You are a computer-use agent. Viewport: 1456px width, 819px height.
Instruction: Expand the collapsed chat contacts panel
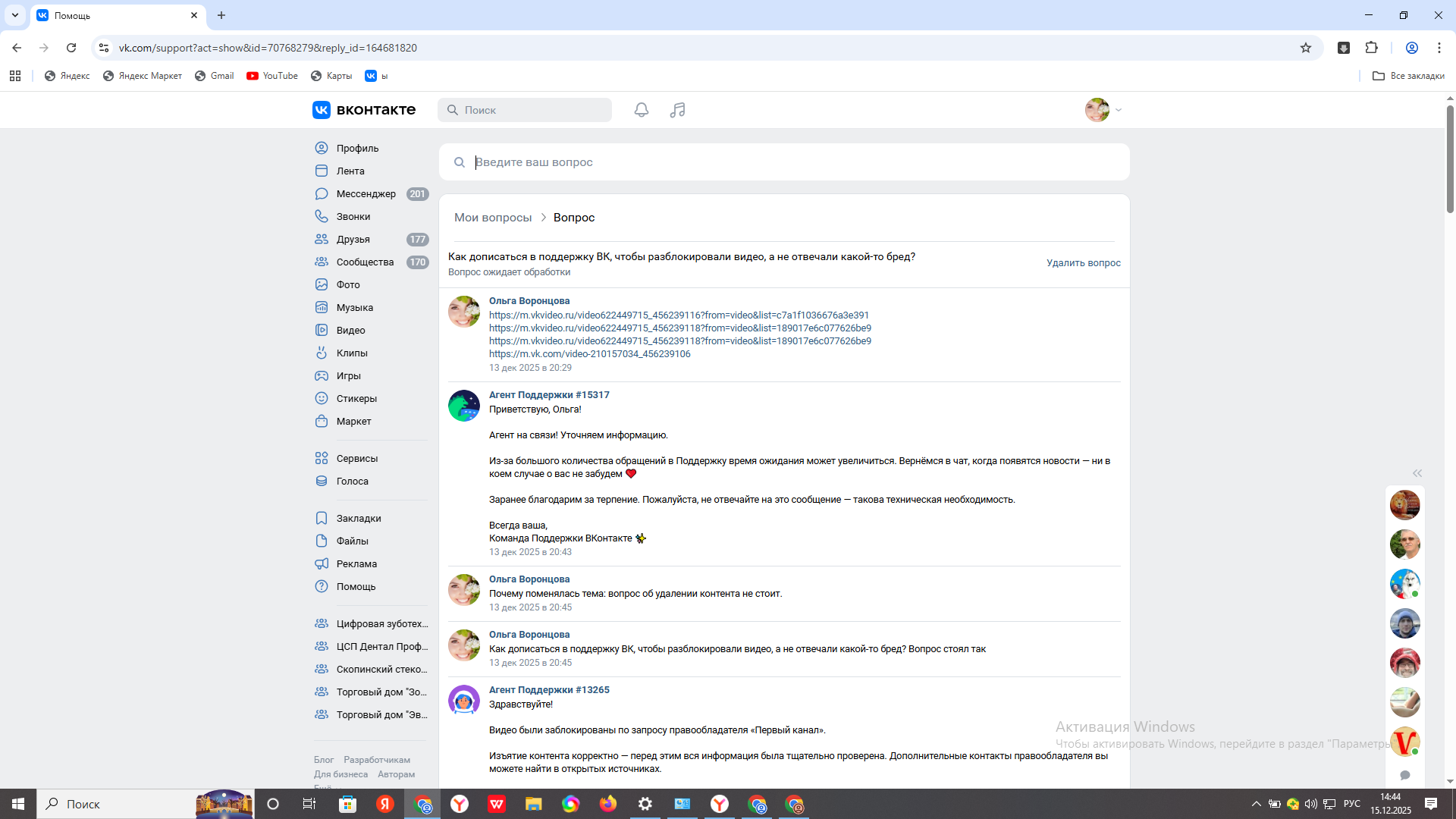(1417, 473)
